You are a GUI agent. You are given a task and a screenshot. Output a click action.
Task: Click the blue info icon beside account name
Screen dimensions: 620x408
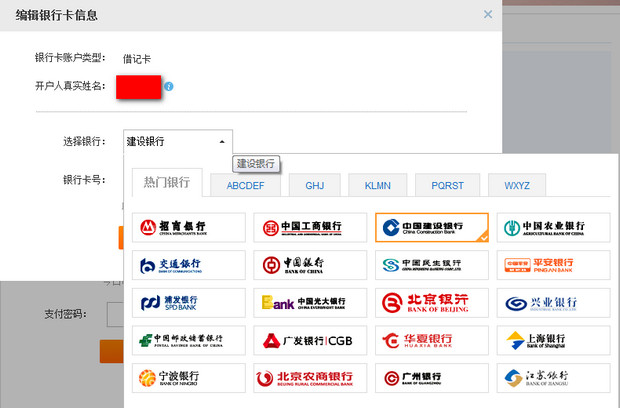point(169,86)
